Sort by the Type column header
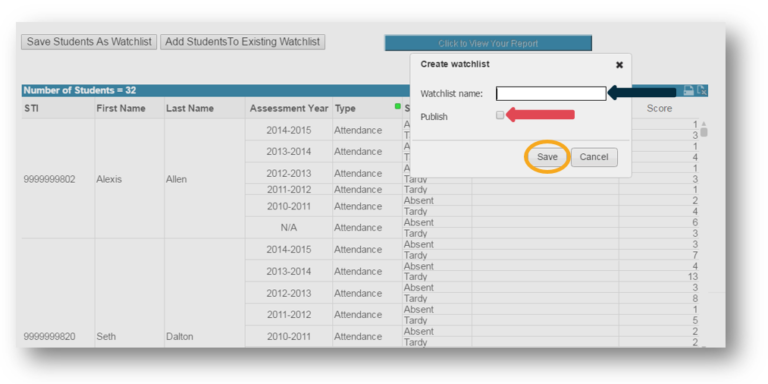Image resolution: width=768 pixels, height=384 pixels. click(x=345, y=108)
